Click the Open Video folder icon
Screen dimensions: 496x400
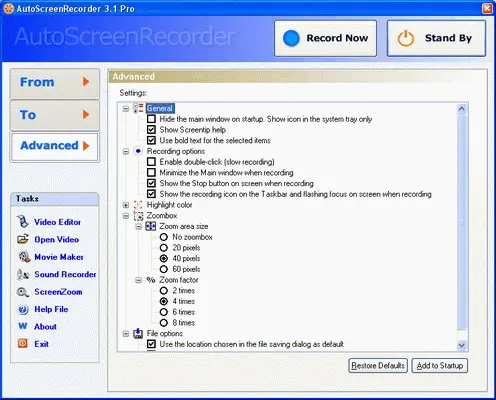tap(23, 239)
